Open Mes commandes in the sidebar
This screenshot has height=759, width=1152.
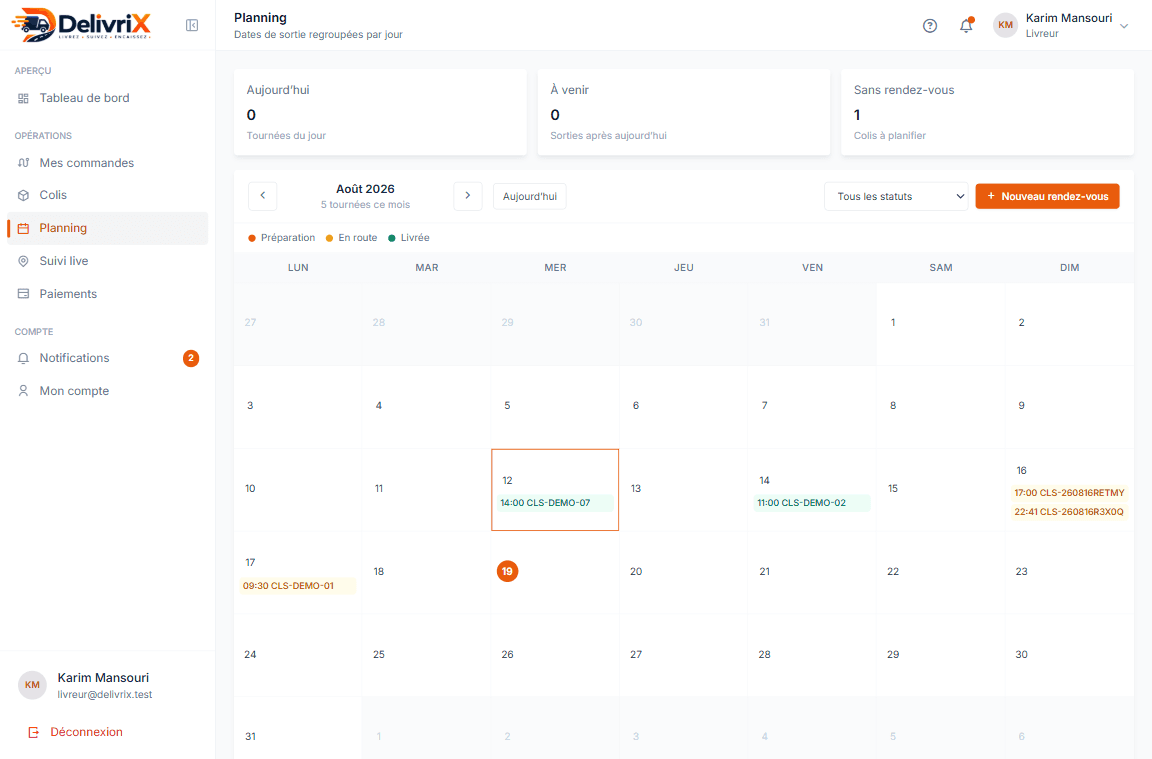107,163
